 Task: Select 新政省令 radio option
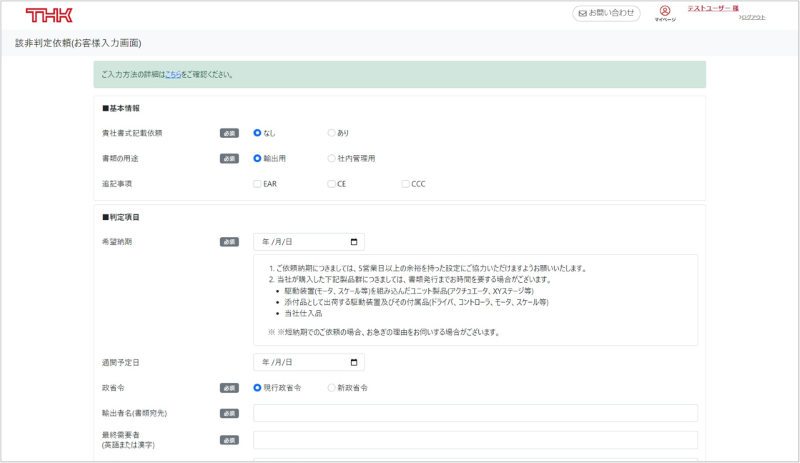332,388
